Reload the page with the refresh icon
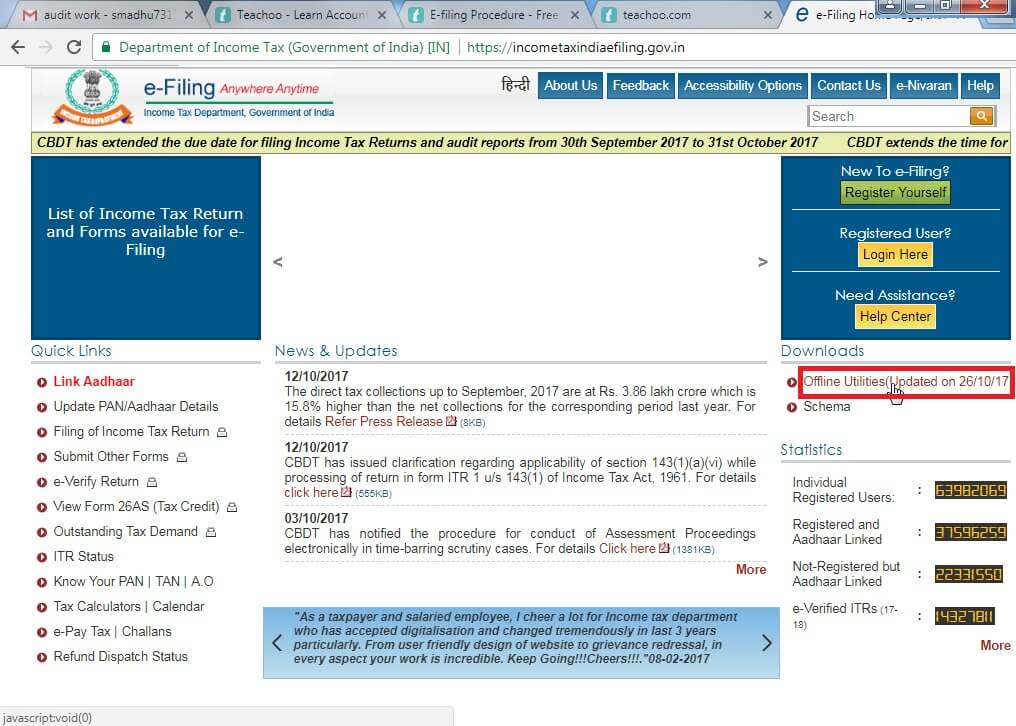Screen dimensions: 1016x726 (74, 47)
